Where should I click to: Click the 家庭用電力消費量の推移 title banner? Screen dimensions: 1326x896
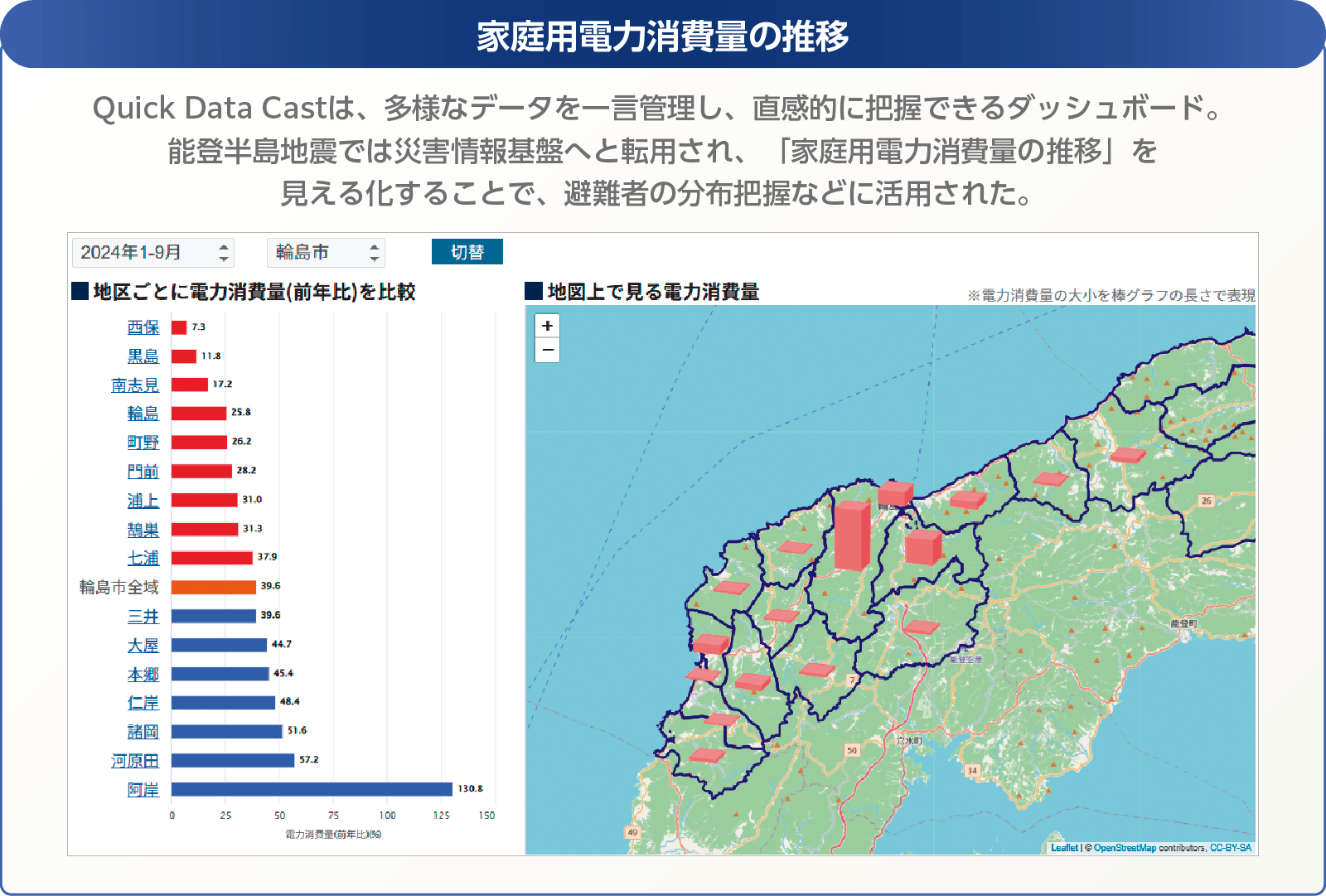(663, 35)
